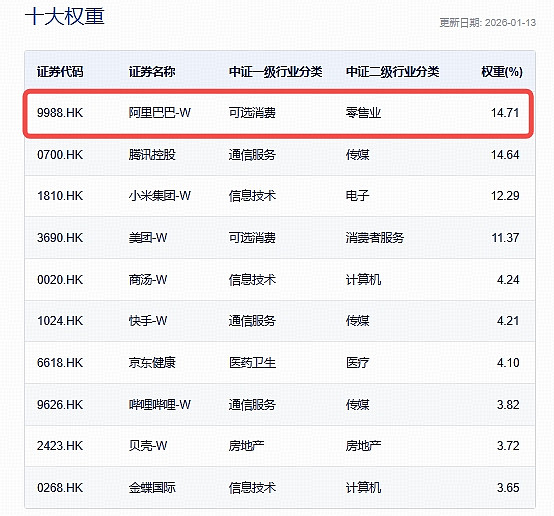This screenshot has width=554, height=516.
Task: Click the weight value 14.71
Action: 505,113
